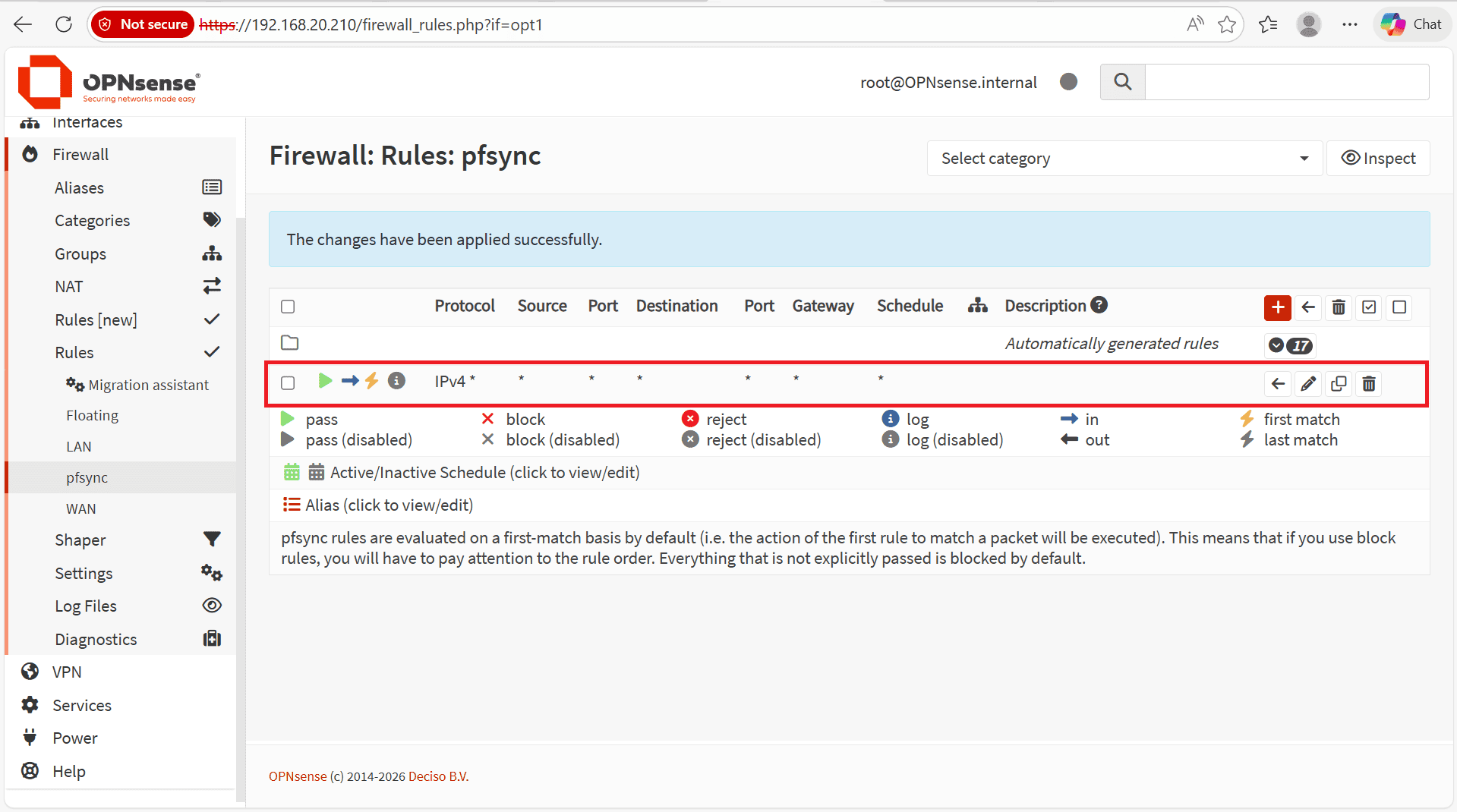Toggle the green pass arrow on the rule

[x=326, y=381]
